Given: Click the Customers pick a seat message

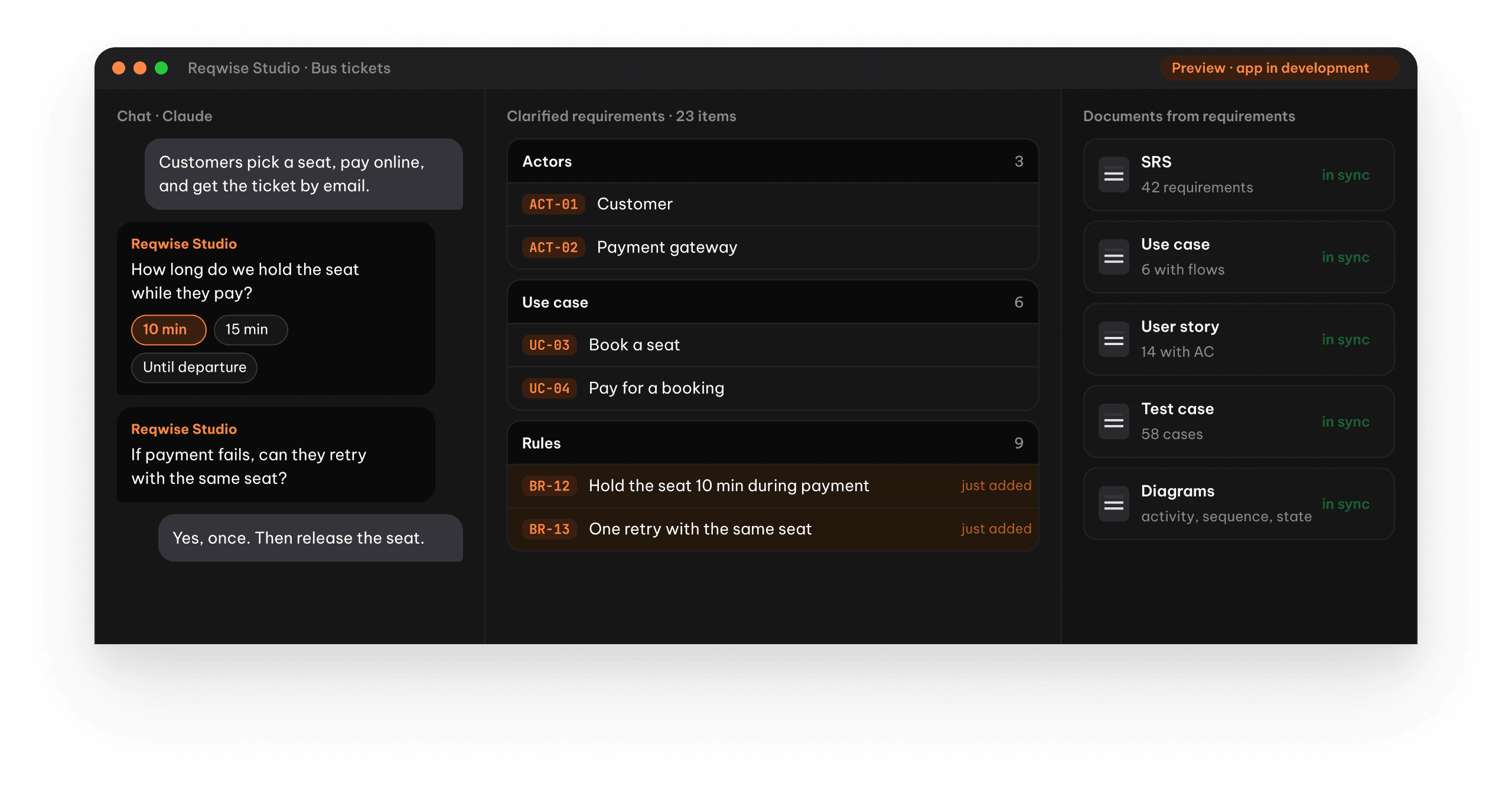Looking at the screenshot, I should coord(304,174).
